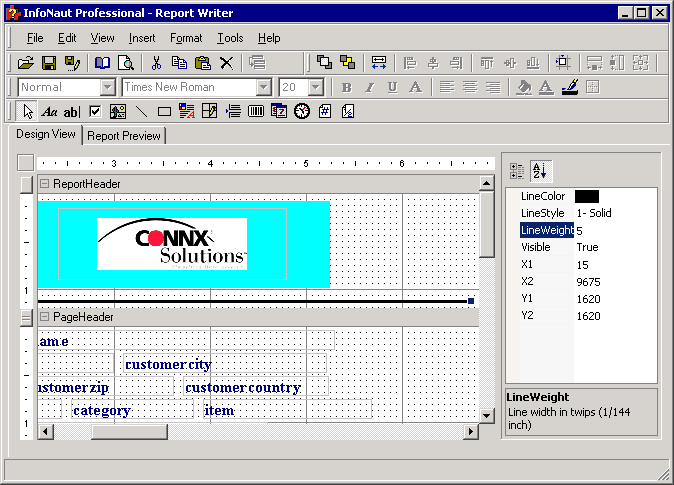Click the open book icon
674x485 pixels.
pyautogui.click(x=102, y=63)
